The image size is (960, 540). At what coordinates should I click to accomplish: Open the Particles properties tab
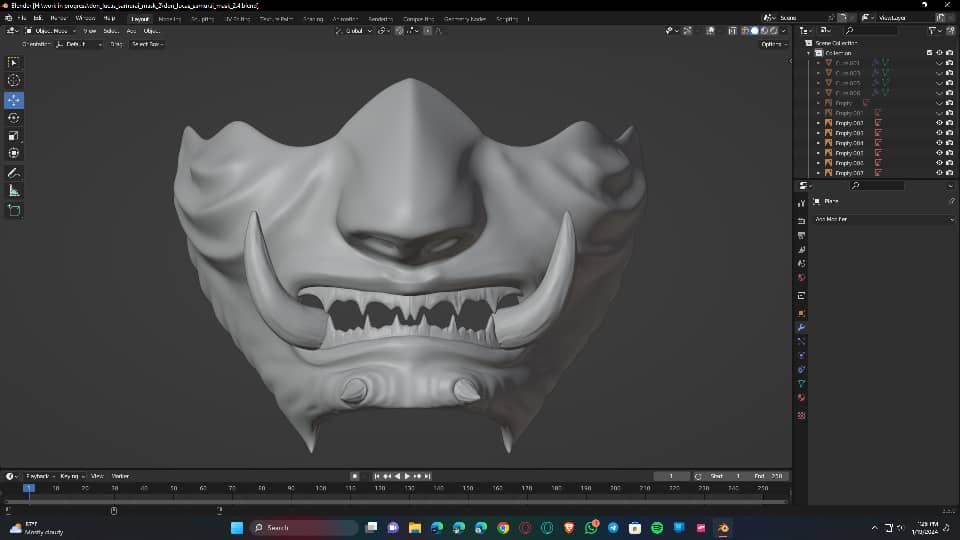tap(801, 342)
